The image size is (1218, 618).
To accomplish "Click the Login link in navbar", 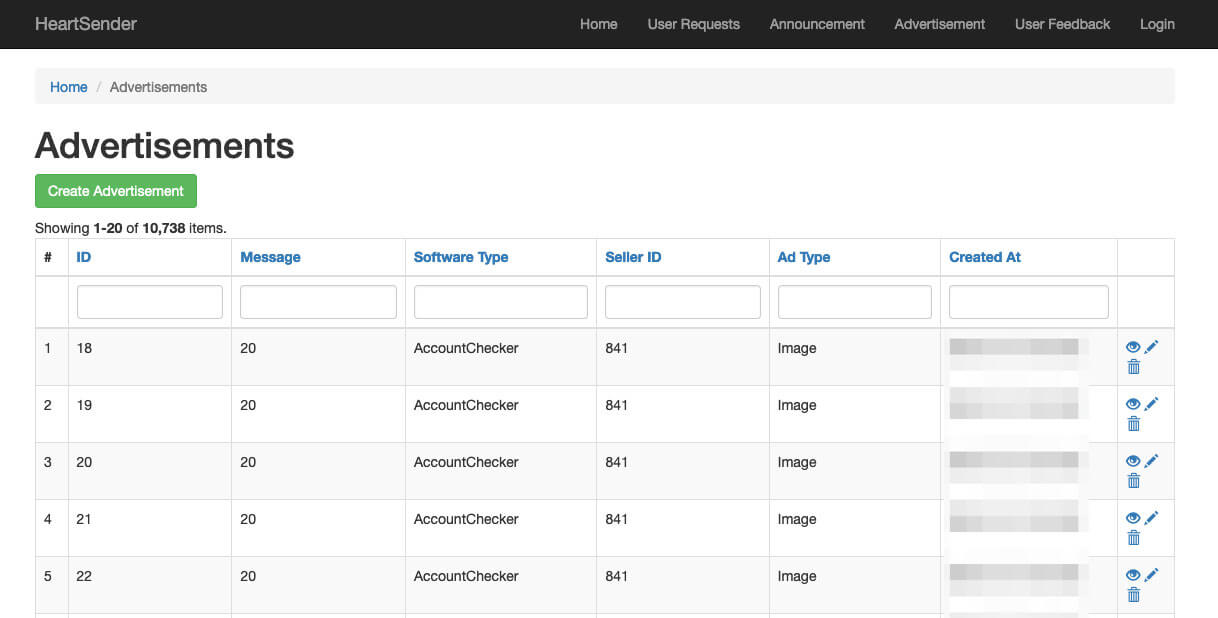I will 1157,24.
